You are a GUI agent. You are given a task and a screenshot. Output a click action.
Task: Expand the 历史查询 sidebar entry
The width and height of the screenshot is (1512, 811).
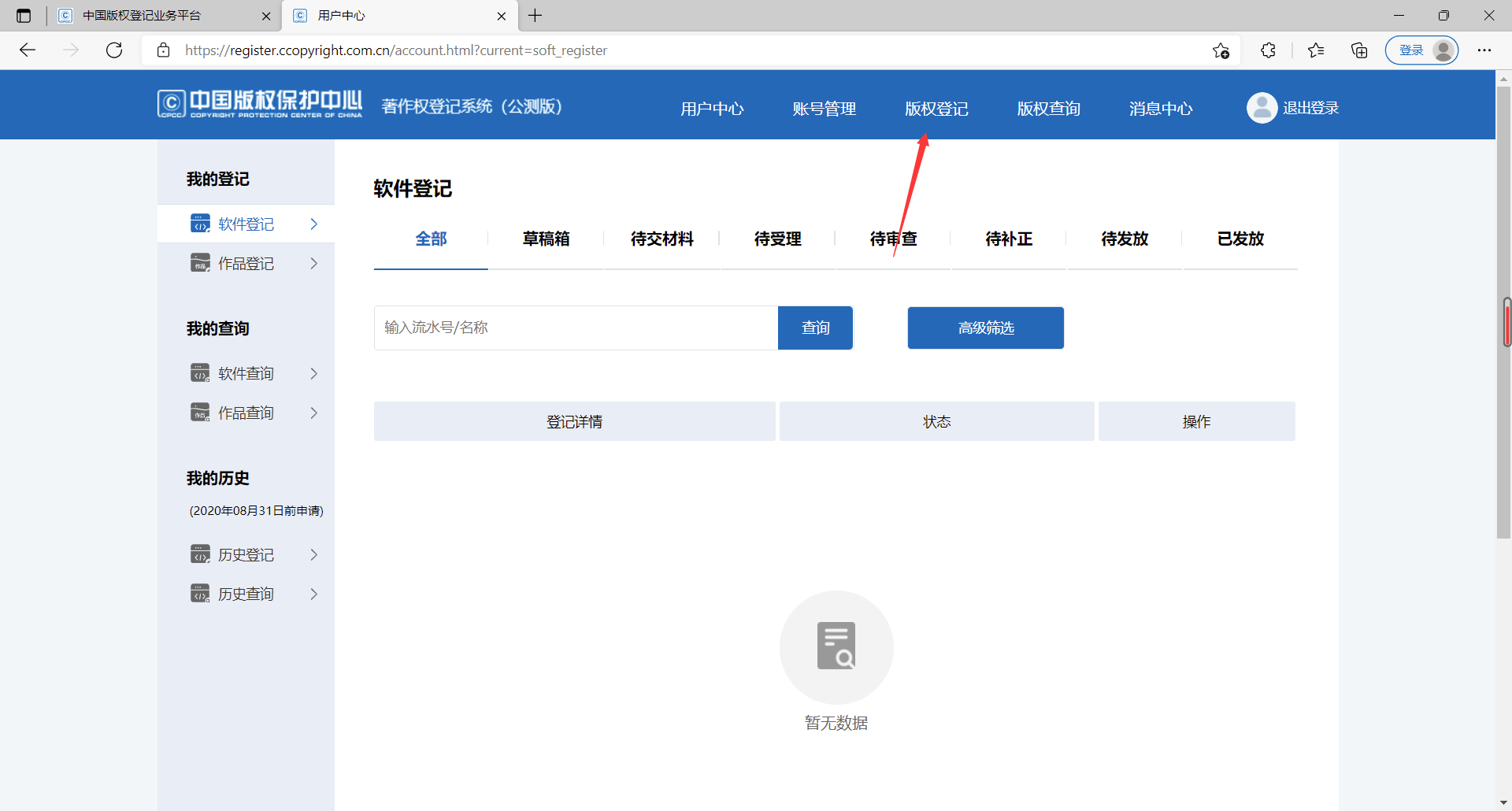[x=314, y=593]
